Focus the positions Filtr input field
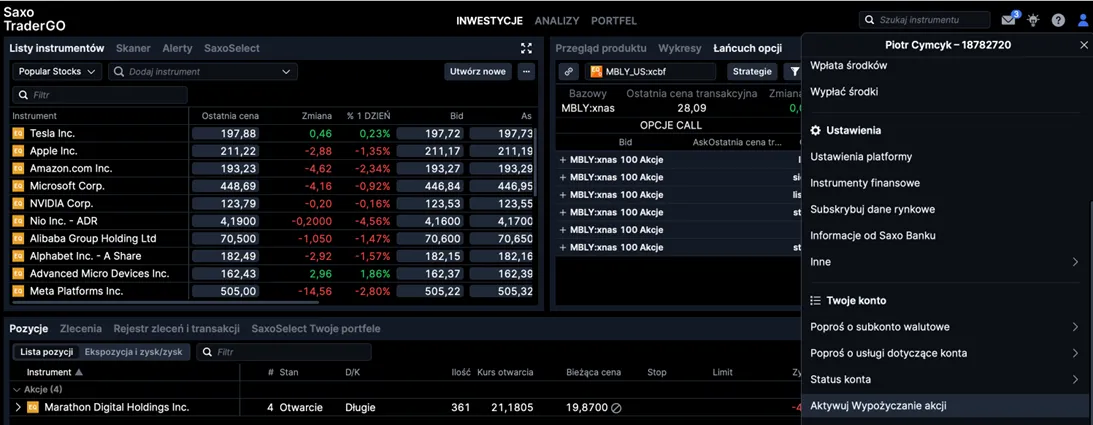This screenshot has height=425, width=1093. click(x=284, y=352)
